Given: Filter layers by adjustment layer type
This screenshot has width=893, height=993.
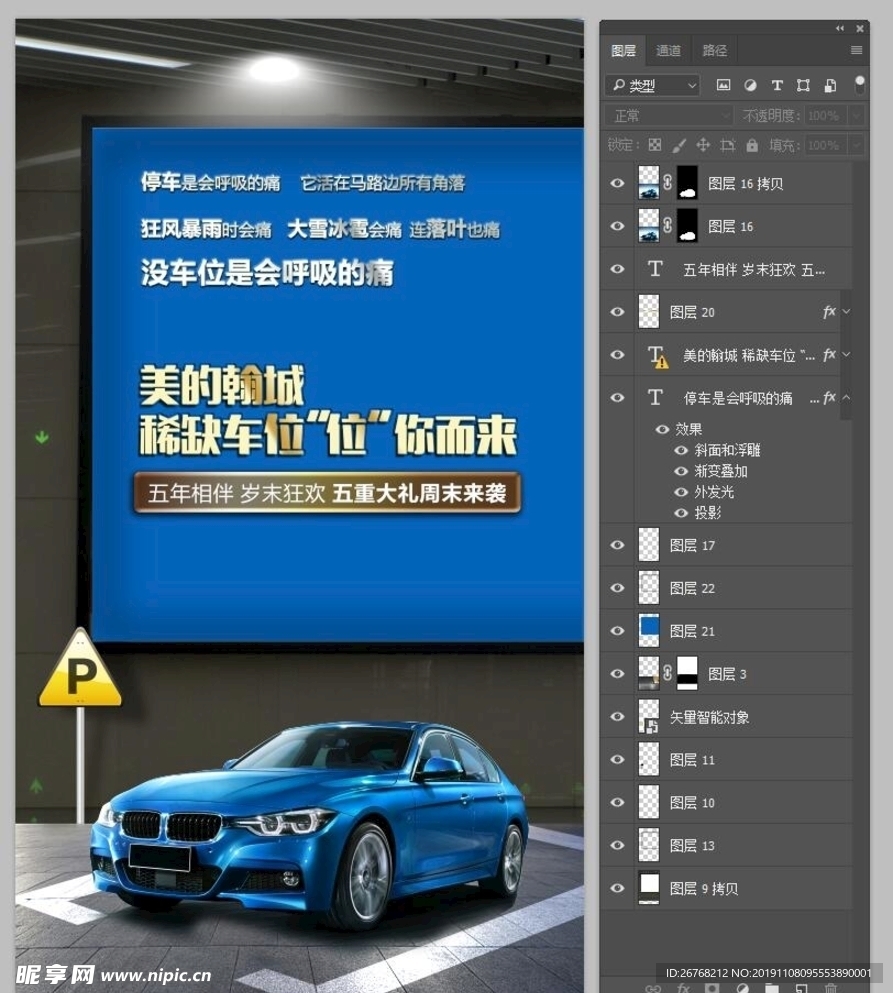Looking at the screenshot, I should 750,86.
